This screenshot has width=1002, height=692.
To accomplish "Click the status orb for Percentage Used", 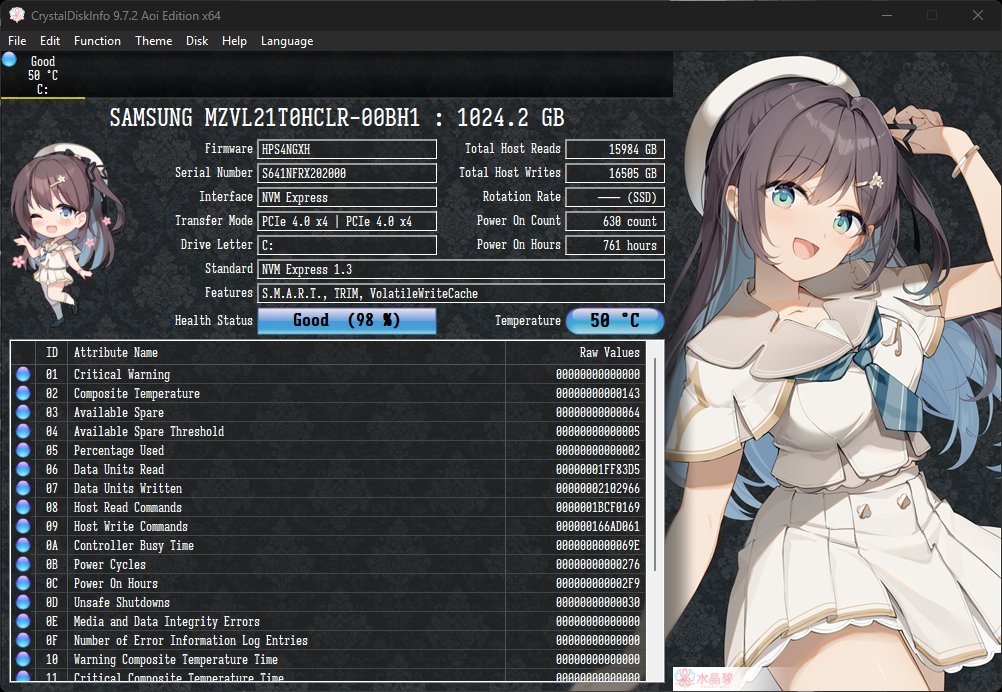I will click(23, 450).
